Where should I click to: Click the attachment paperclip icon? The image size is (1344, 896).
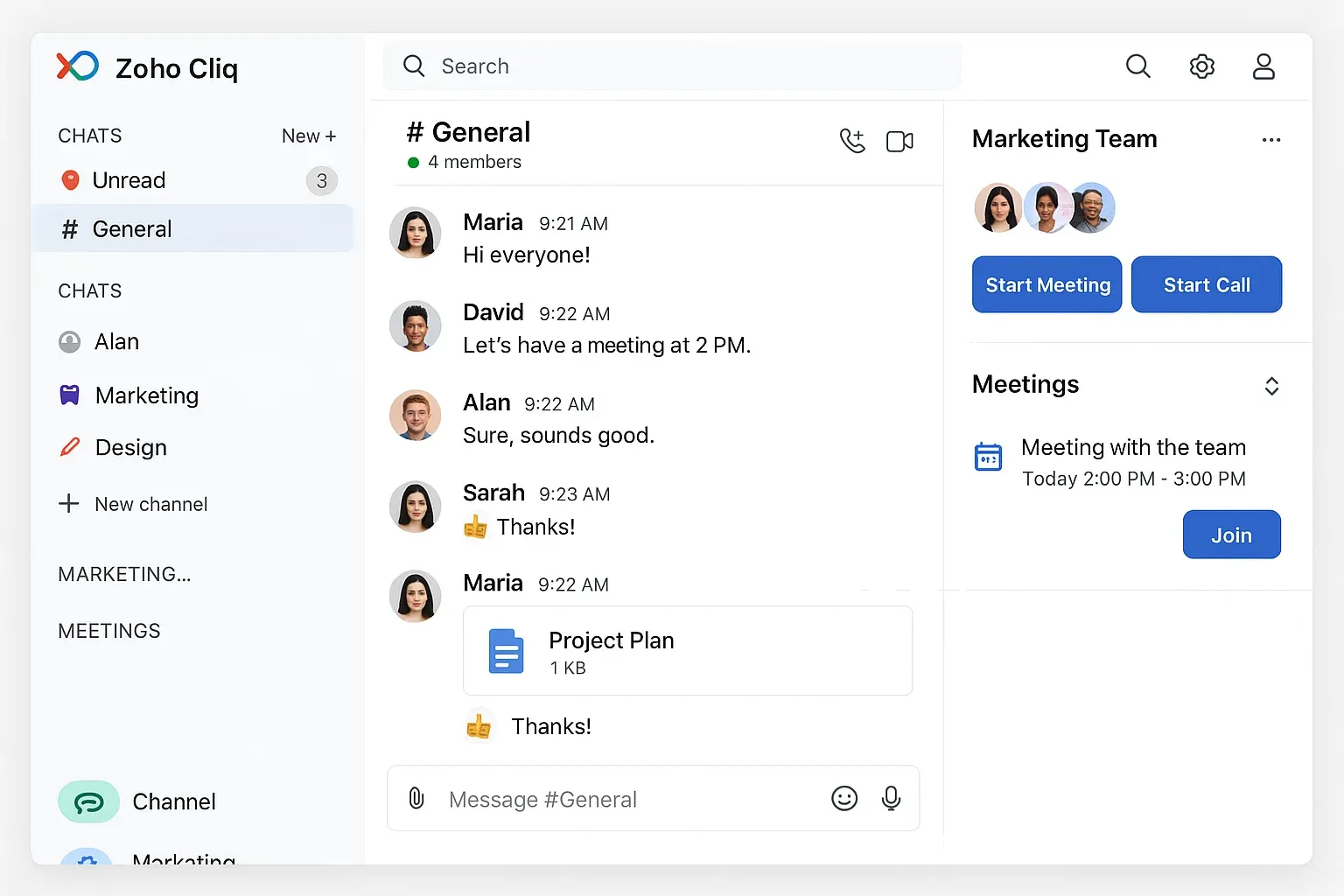pyautogui.click(x=416, y=798)
